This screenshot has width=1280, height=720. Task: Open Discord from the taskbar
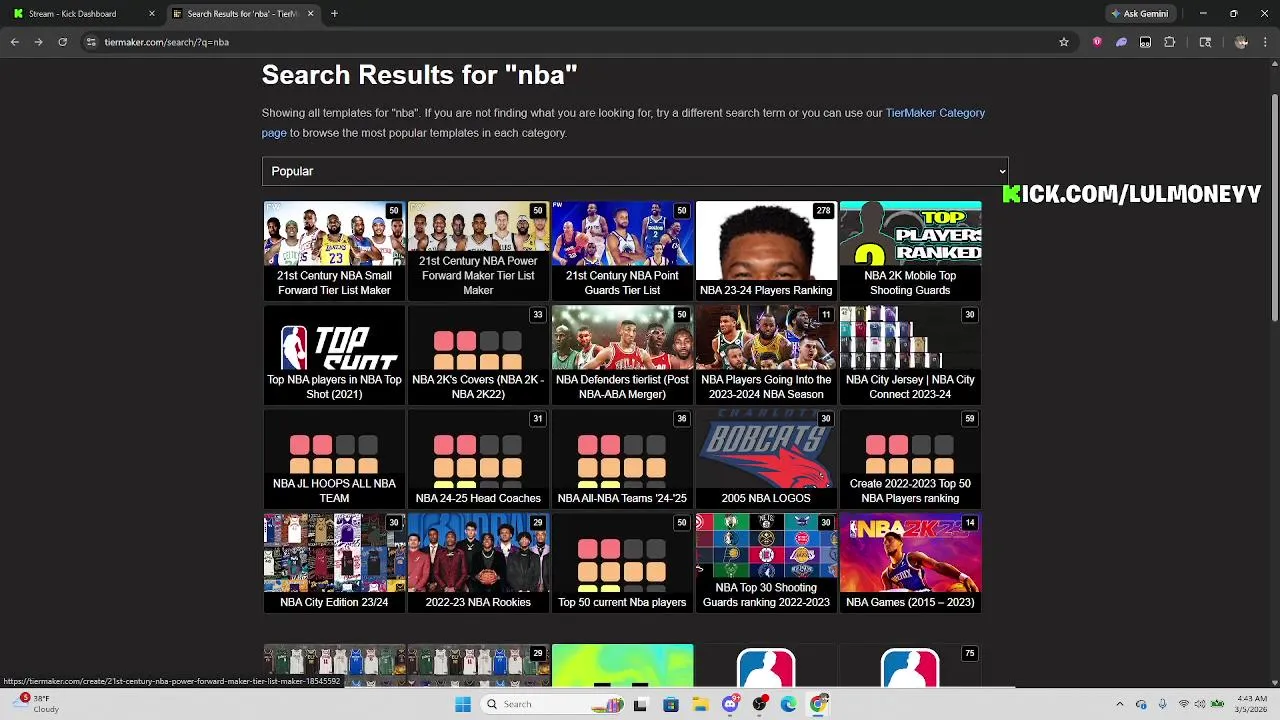[730, 704]
